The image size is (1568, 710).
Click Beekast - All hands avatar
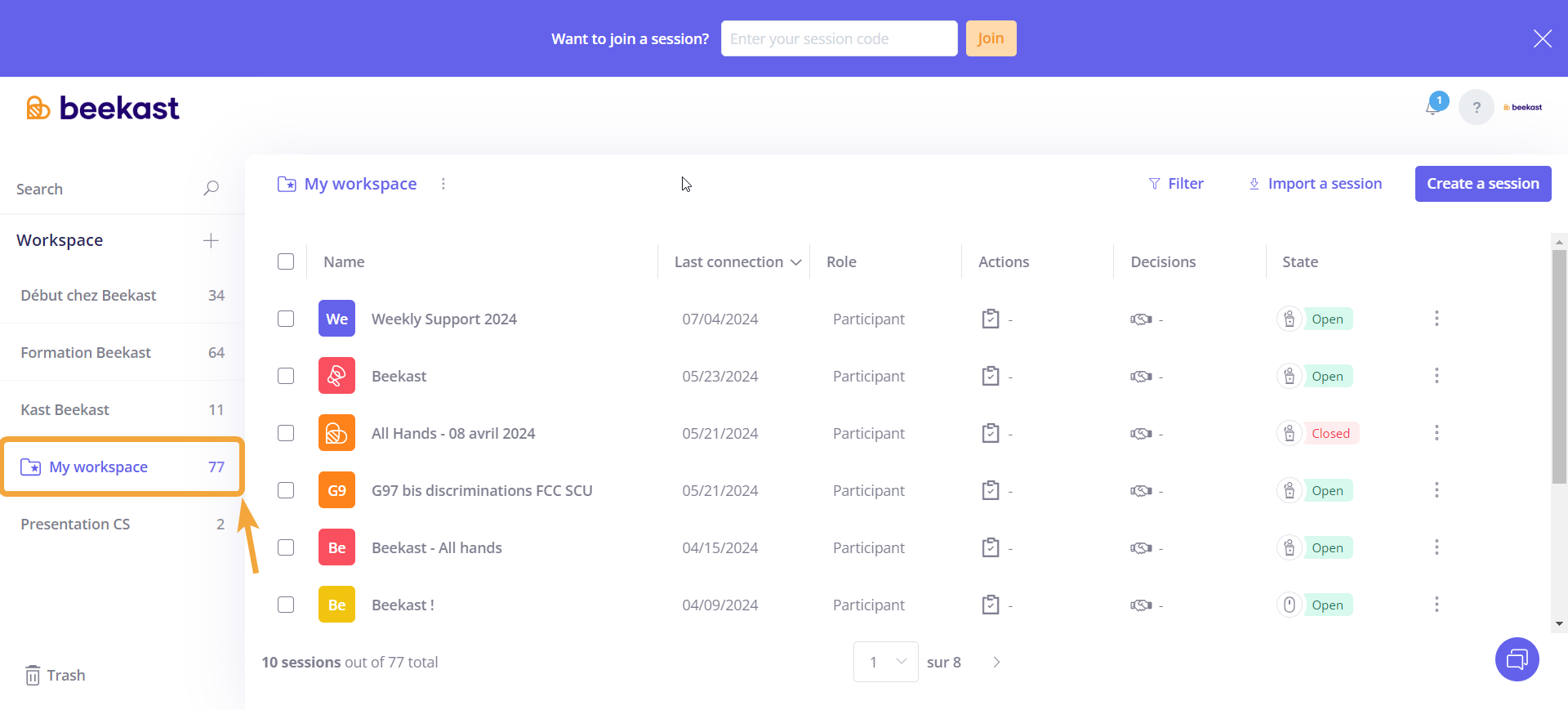(x=336, y=547)
